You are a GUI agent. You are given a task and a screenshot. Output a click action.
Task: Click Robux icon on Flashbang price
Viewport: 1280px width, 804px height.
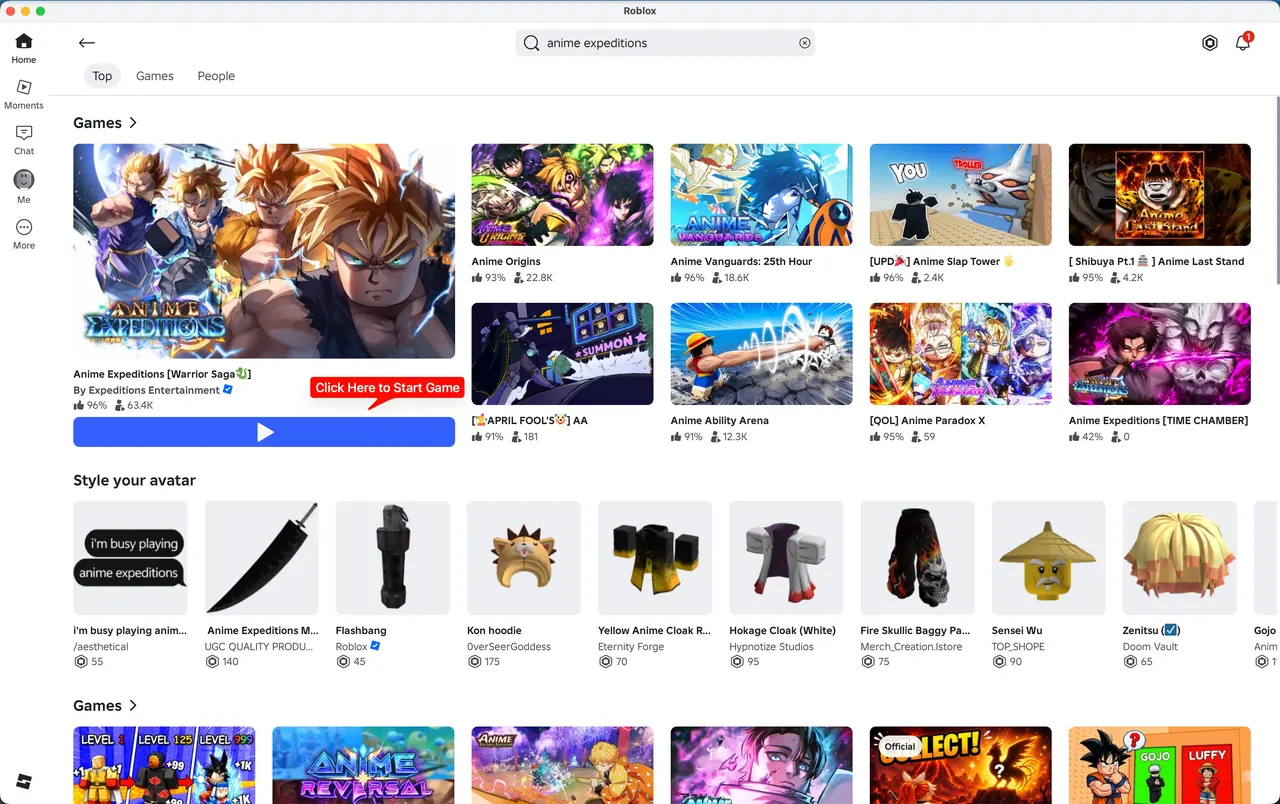pos(343,662)
